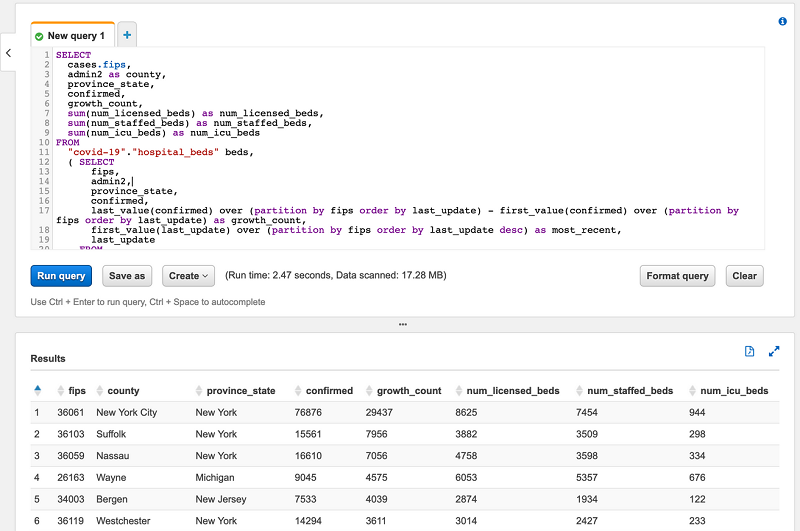800x531 pixels.
Task: Format the SQL with Format query
Action: coord(677,276)
